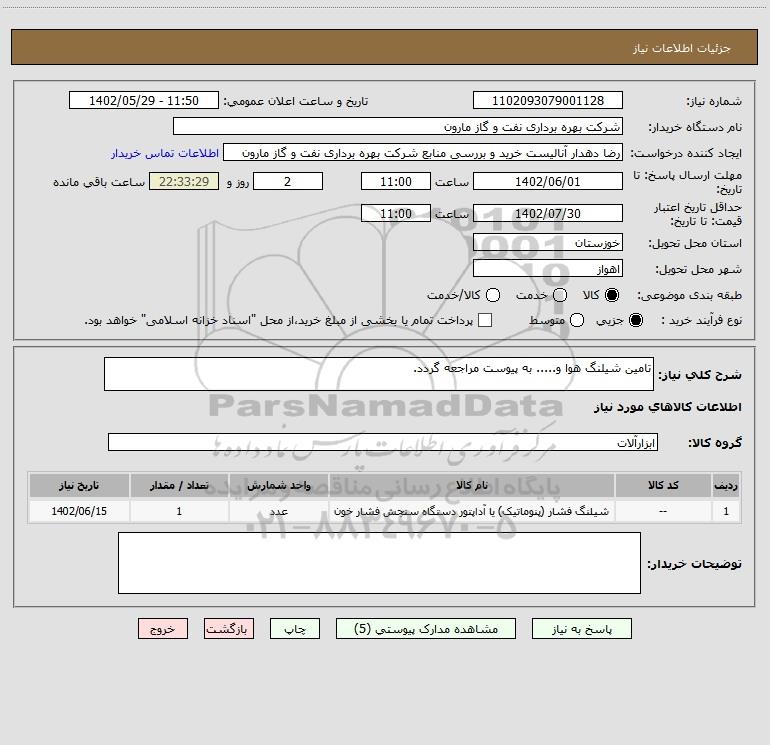Click the جزئیات اطلاعات نیاز header title
Image resolution: width=770 pixels, height=745 pixels.
point(682,48)
